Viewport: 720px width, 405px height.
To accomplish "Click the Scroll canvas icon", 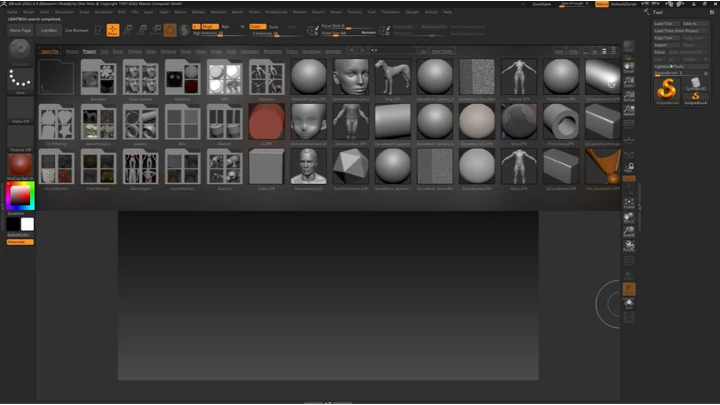I will pos(629,68).
